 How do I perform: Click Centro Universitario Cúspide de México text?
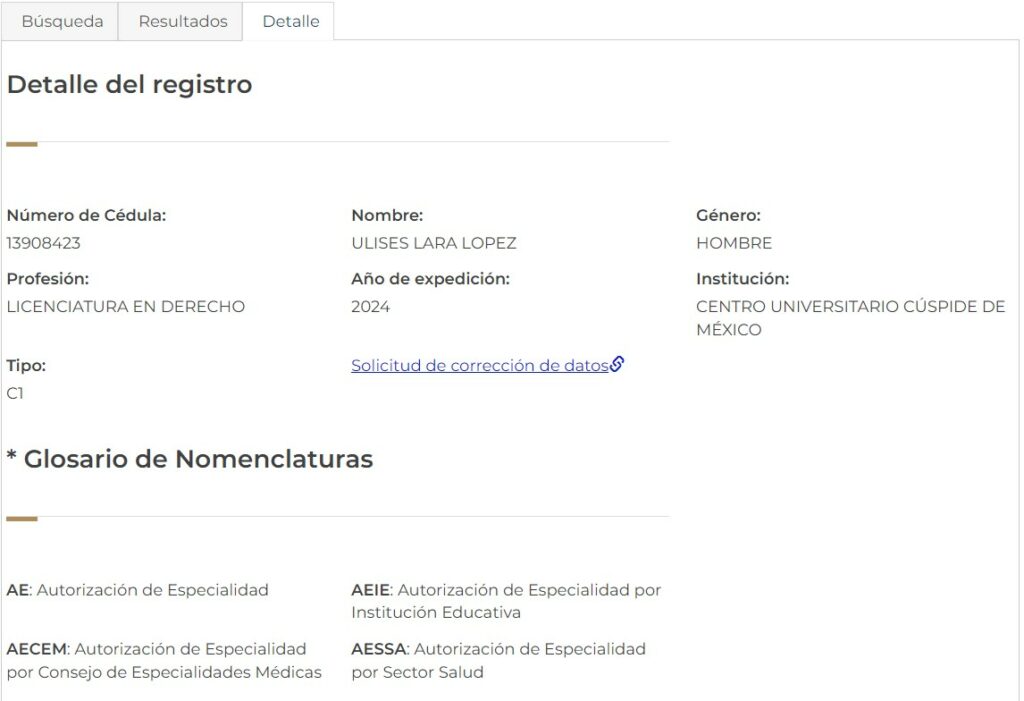(x=850, y=318)
